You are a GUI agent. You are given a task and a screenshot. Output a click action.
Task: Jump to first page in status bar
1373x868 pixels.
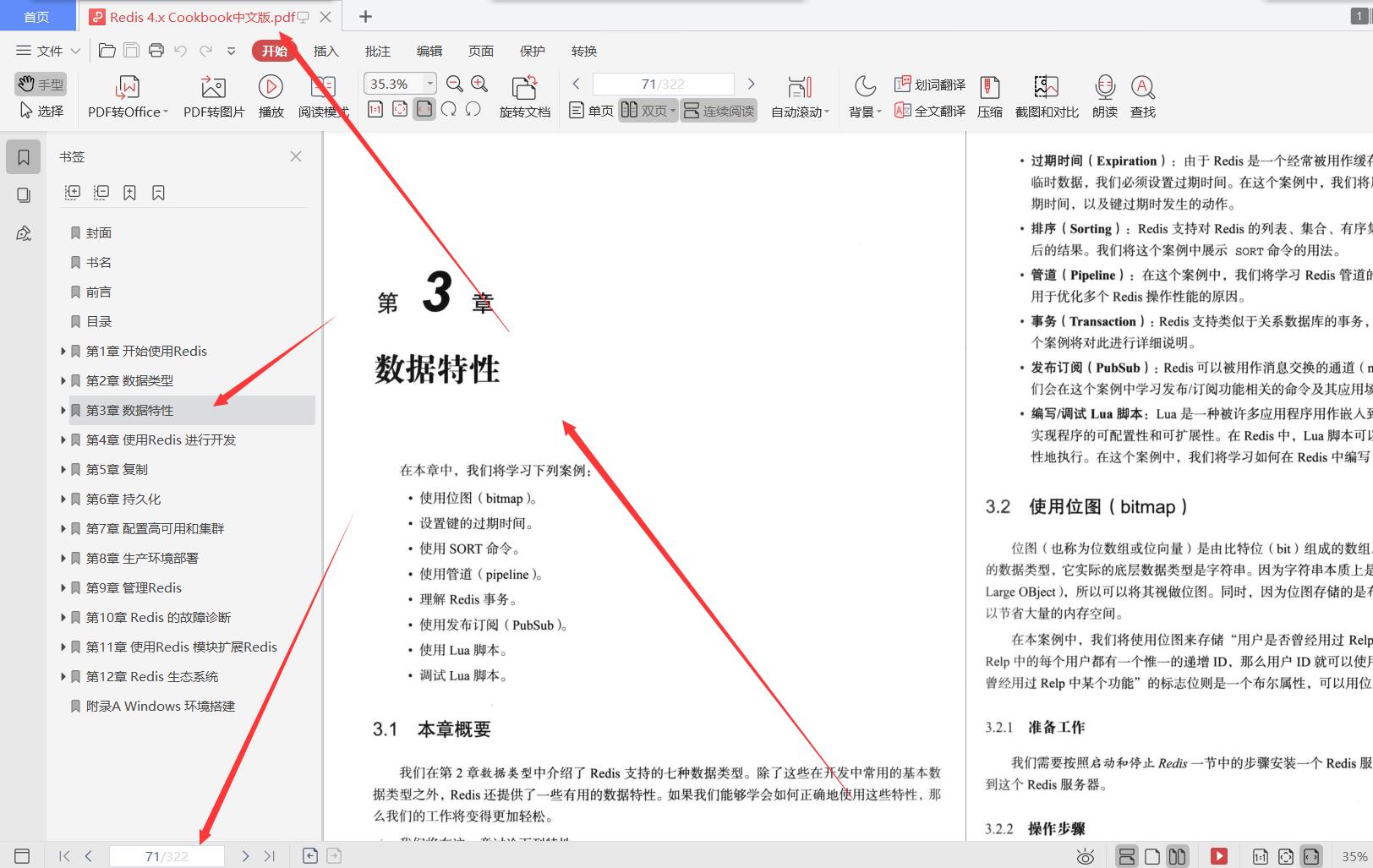tap(64, 856)
